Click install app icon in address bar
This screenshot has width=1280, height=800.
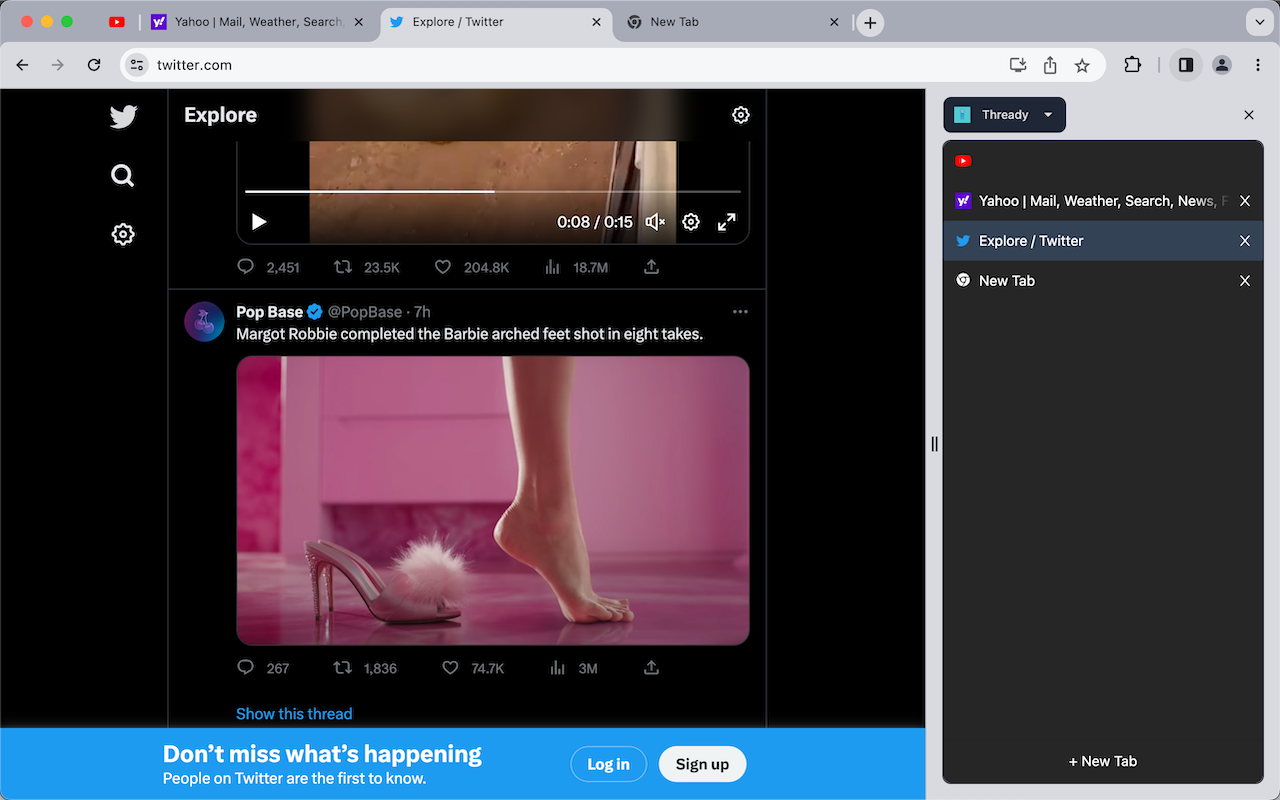click(x=1018, y=65)
